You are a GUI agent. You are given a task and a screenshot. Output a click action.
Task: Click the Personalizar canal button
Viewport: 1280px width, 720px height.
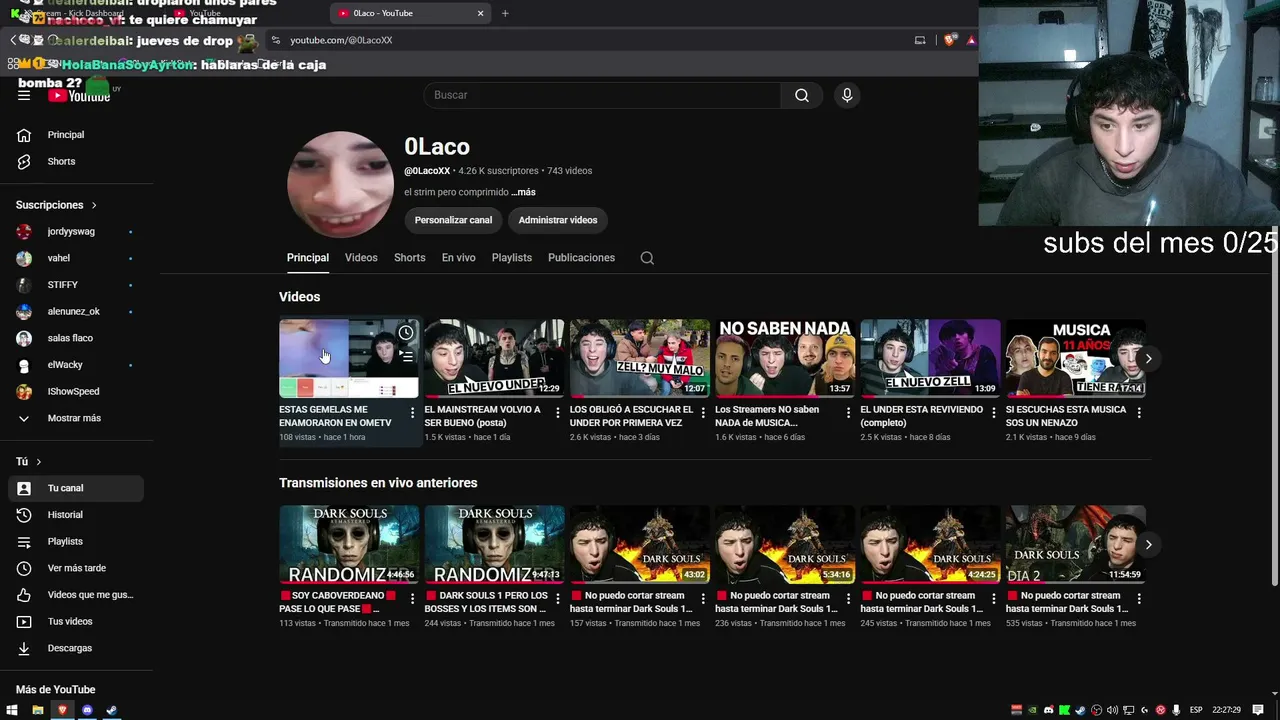pos(453,220)
